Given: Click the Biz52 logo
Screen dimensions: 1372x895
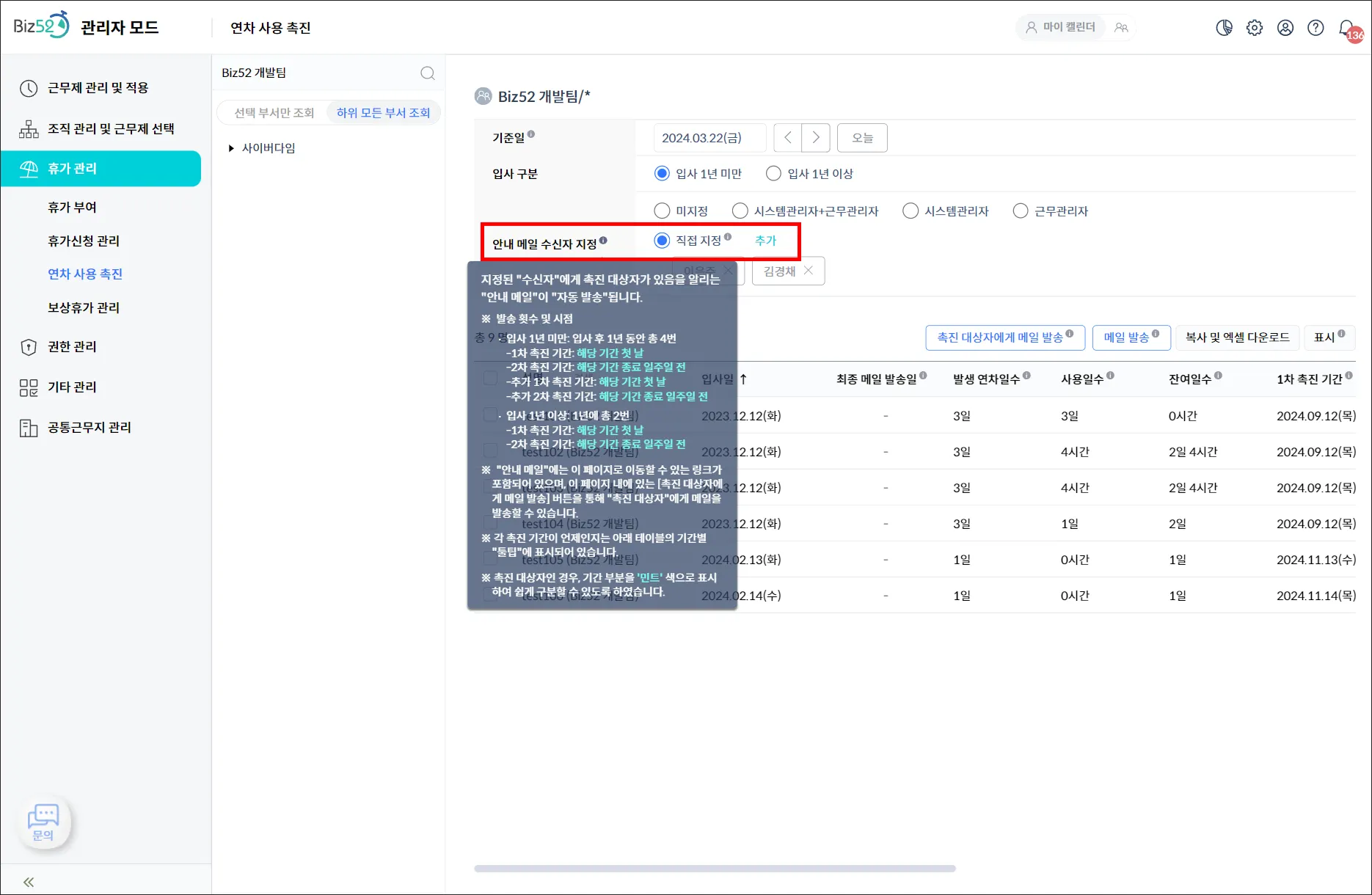Looking at the screenshot, I should point(41,26).
